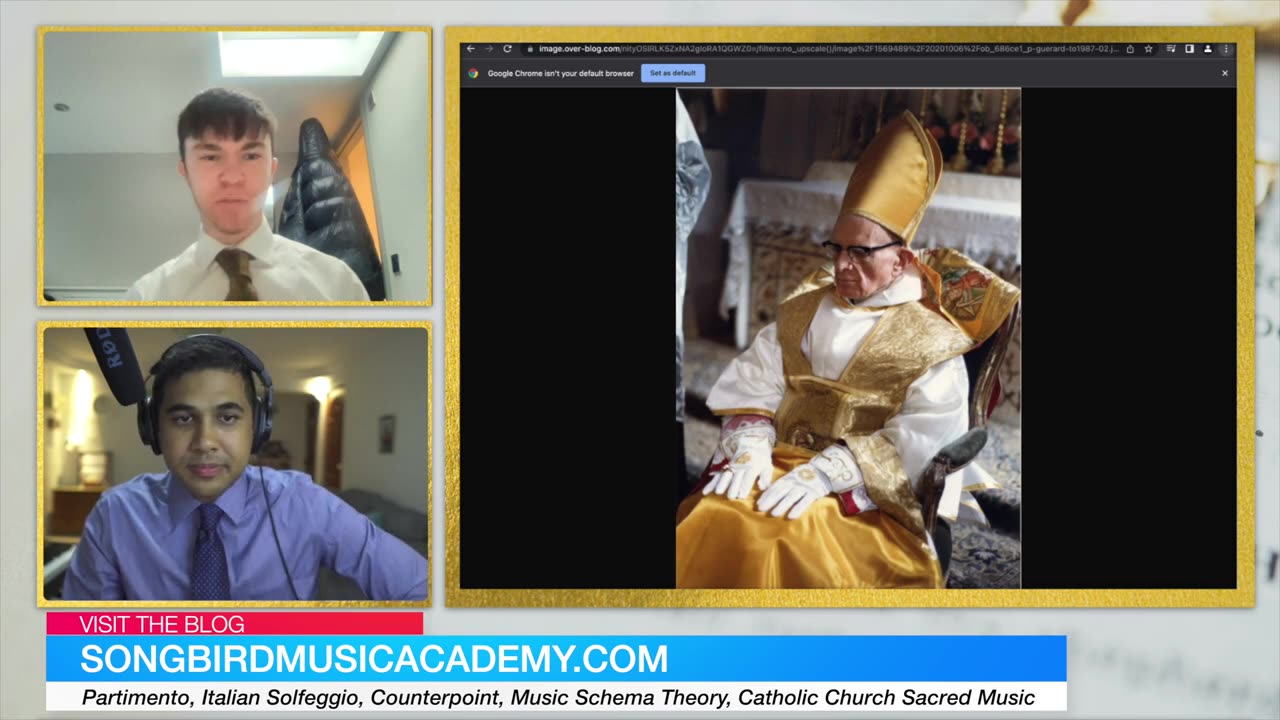This screenshot has height=720, width=1280.
Task: Click Set as default button
Action: pos(673,73)
